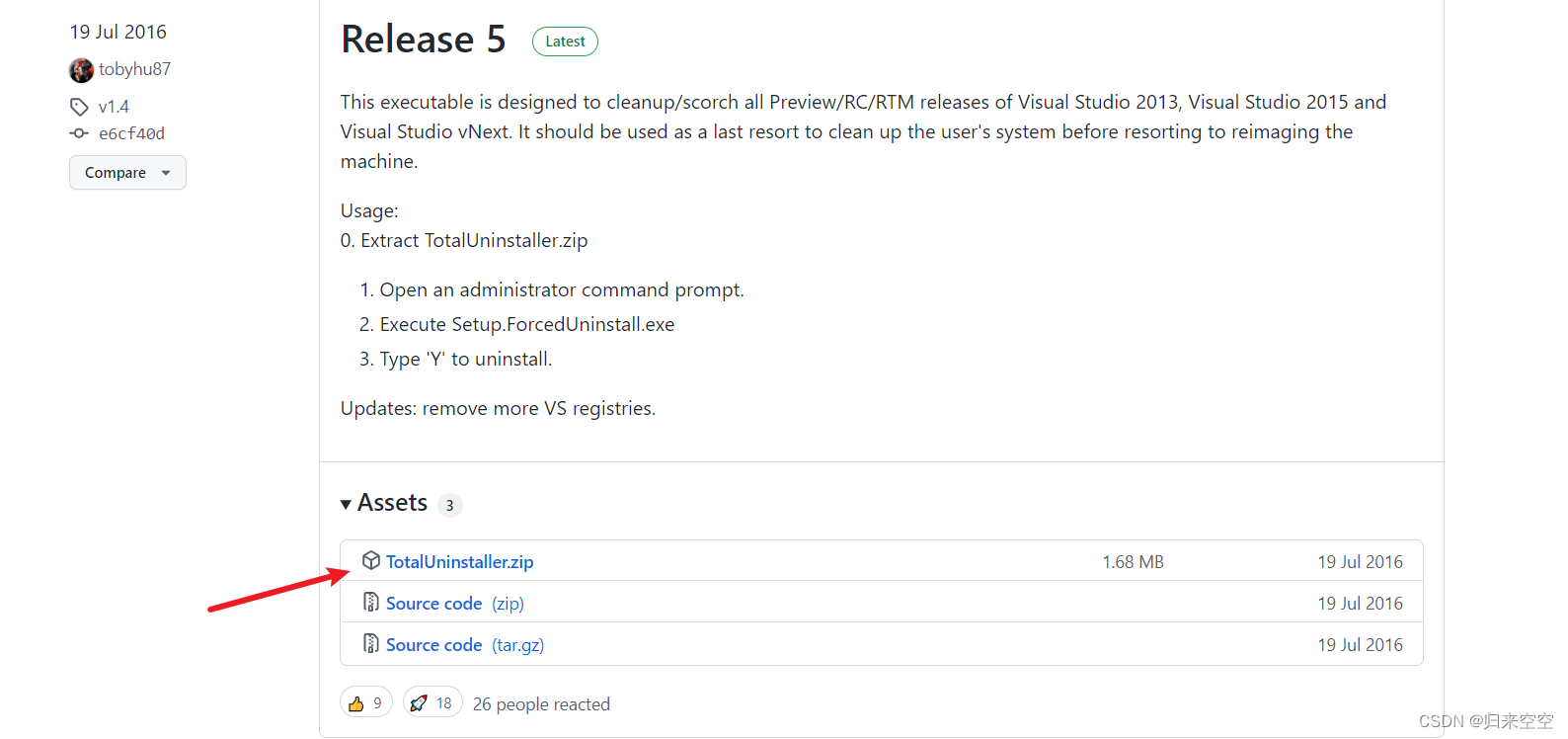The image size is (1568, 739).
Task: Collapse the Assets section triangle
Action: [x=346, y=504]
